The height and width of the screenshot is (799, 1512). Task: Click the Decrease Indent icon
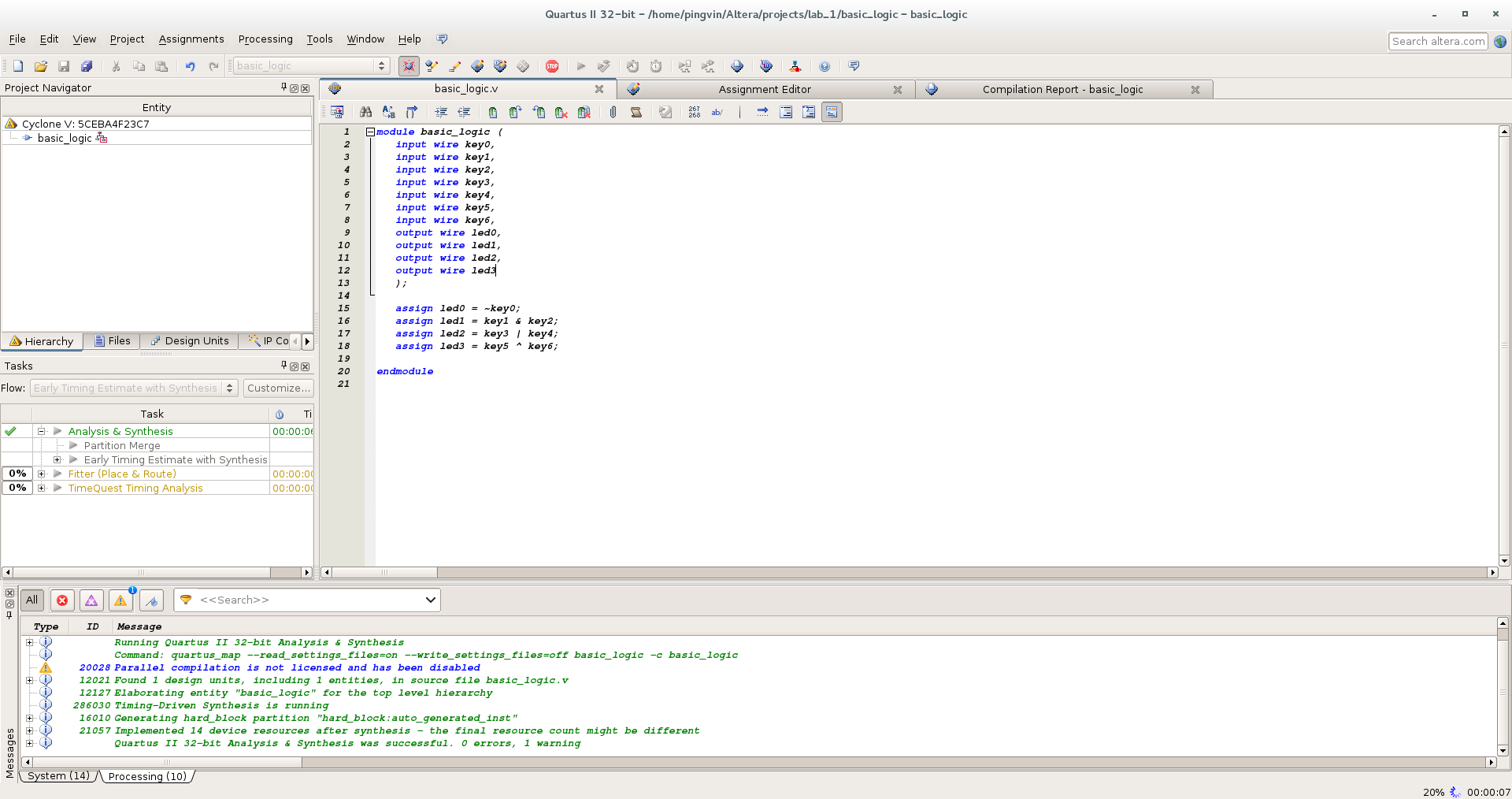(x=464, y=112)
